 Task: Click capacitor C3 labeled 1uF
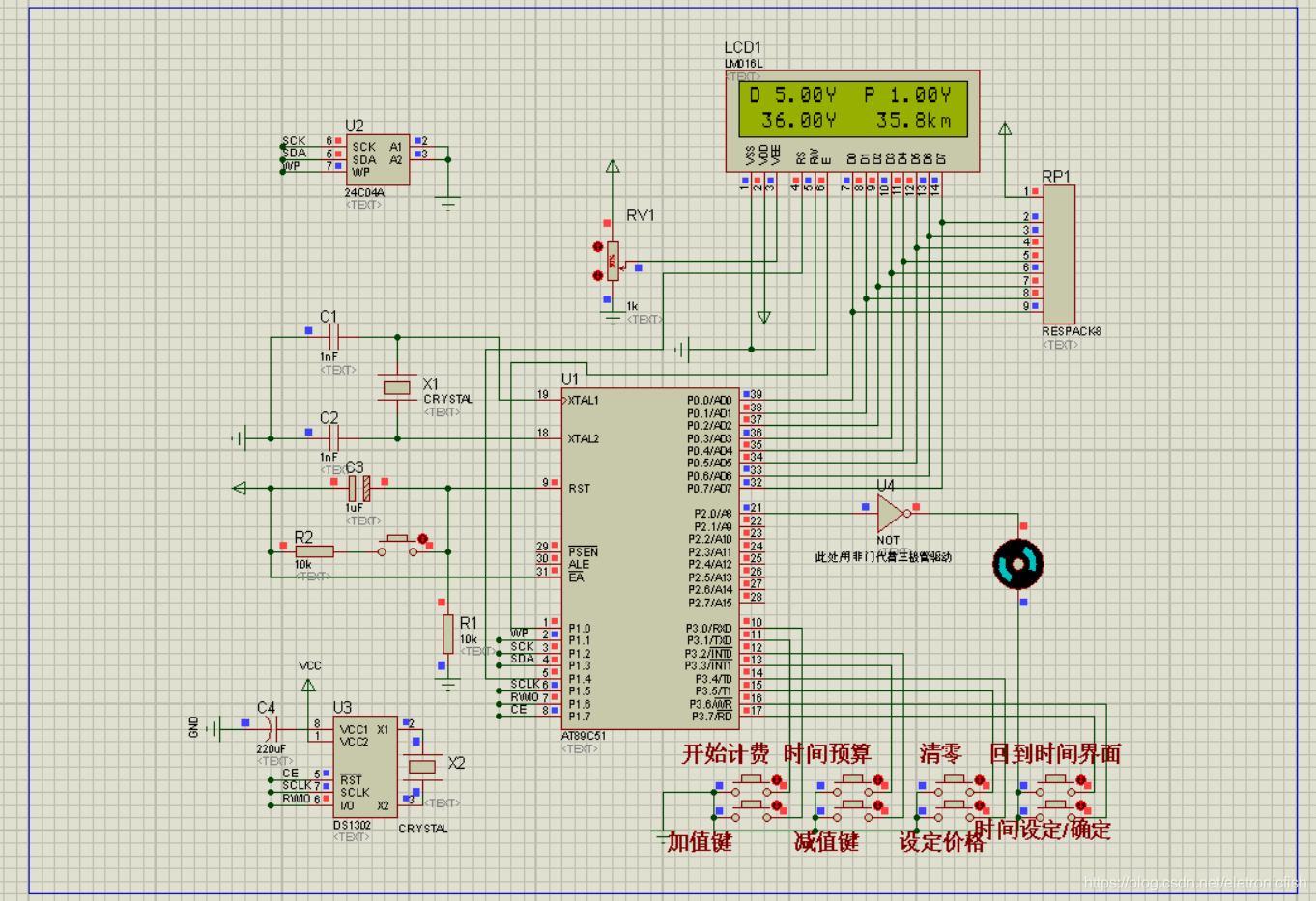click(x=358, y=488)
